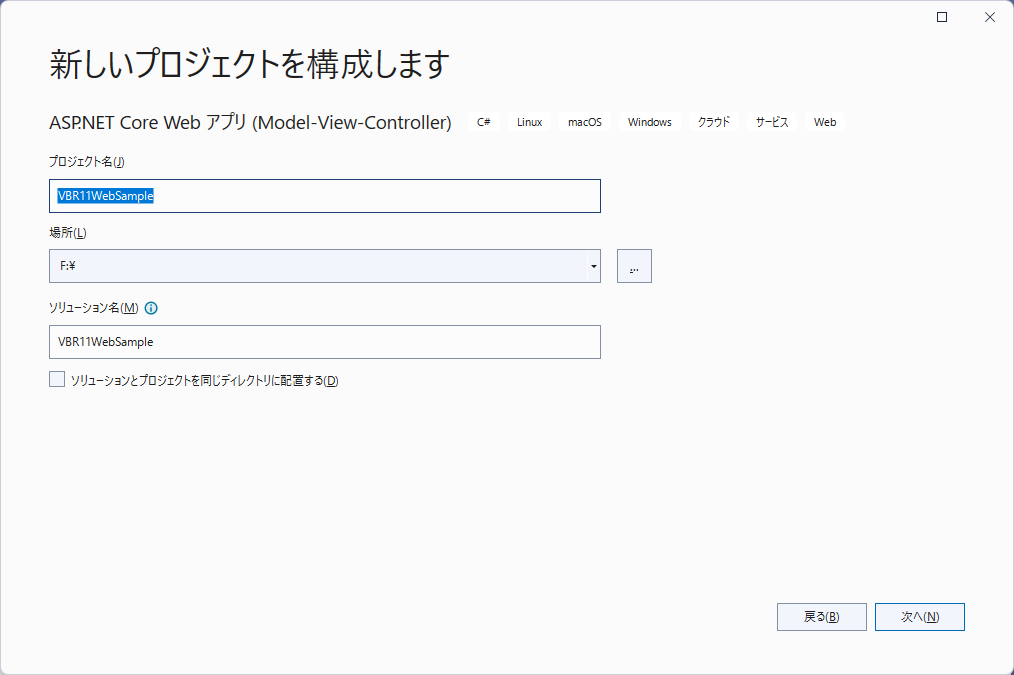Click the Web tag
Image resolution: width=1014 pixels, height=675 pixels.
coord(825,122)
